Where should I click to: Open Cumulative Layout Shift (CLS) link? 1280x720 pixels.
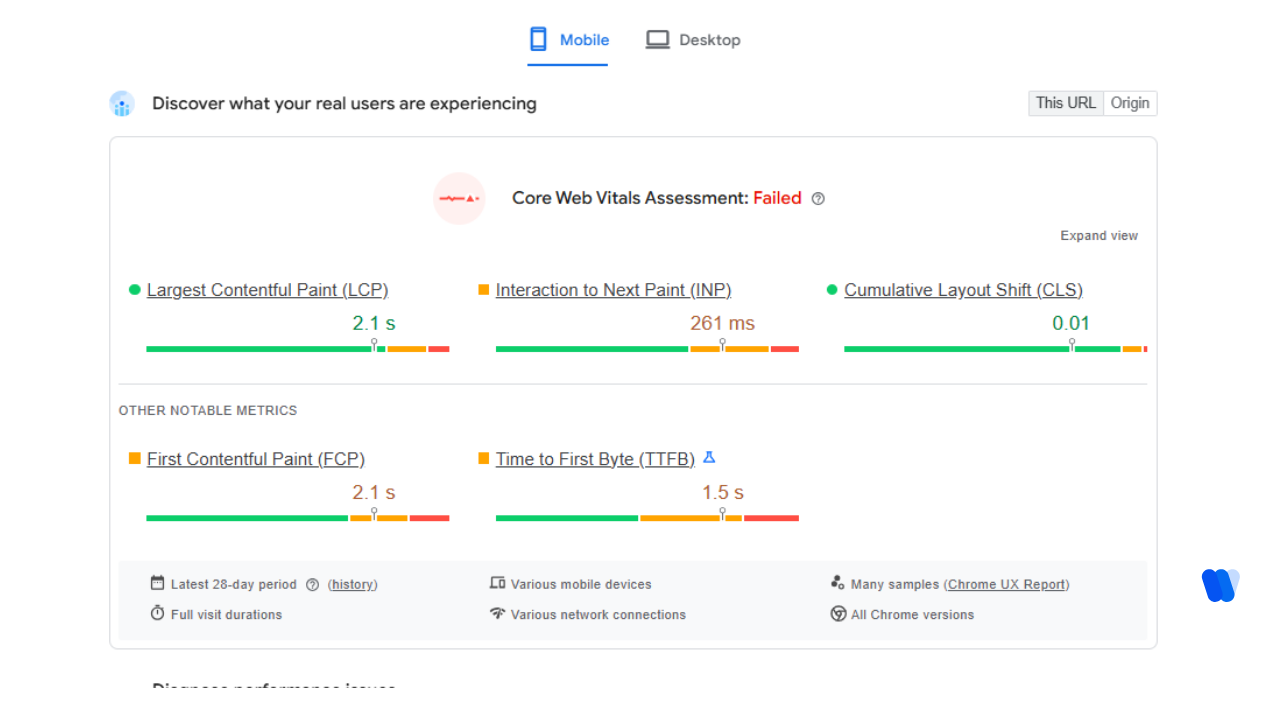pyautogui.click(x=963, y=290)
